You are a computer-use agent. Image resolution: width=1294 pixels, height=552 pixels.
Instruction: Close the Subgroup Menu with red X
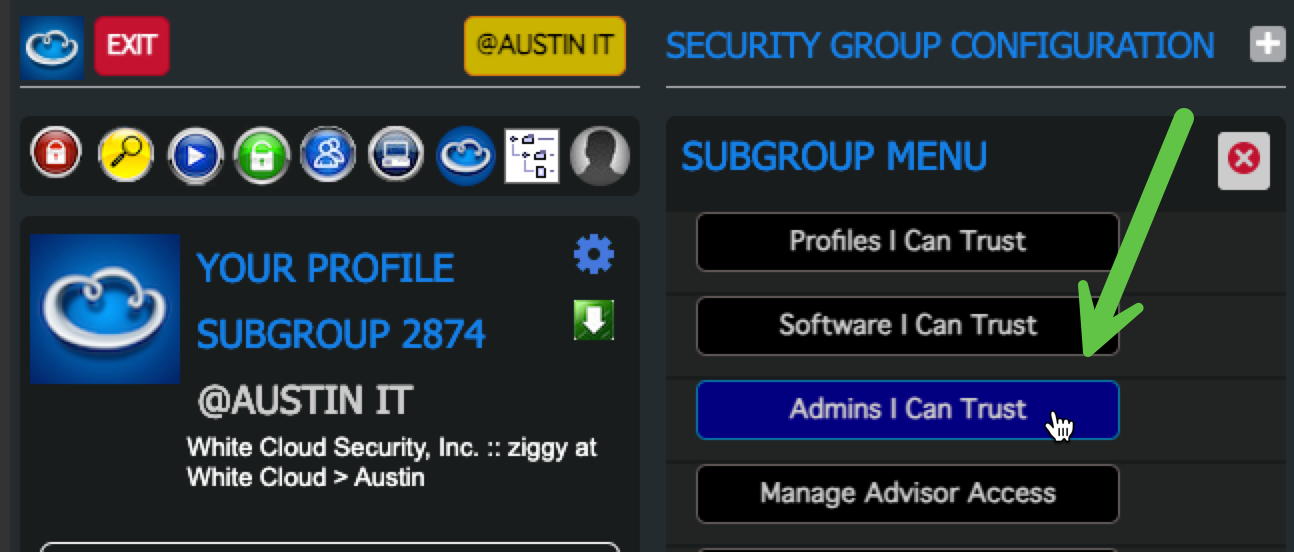tap(1244, 160)
